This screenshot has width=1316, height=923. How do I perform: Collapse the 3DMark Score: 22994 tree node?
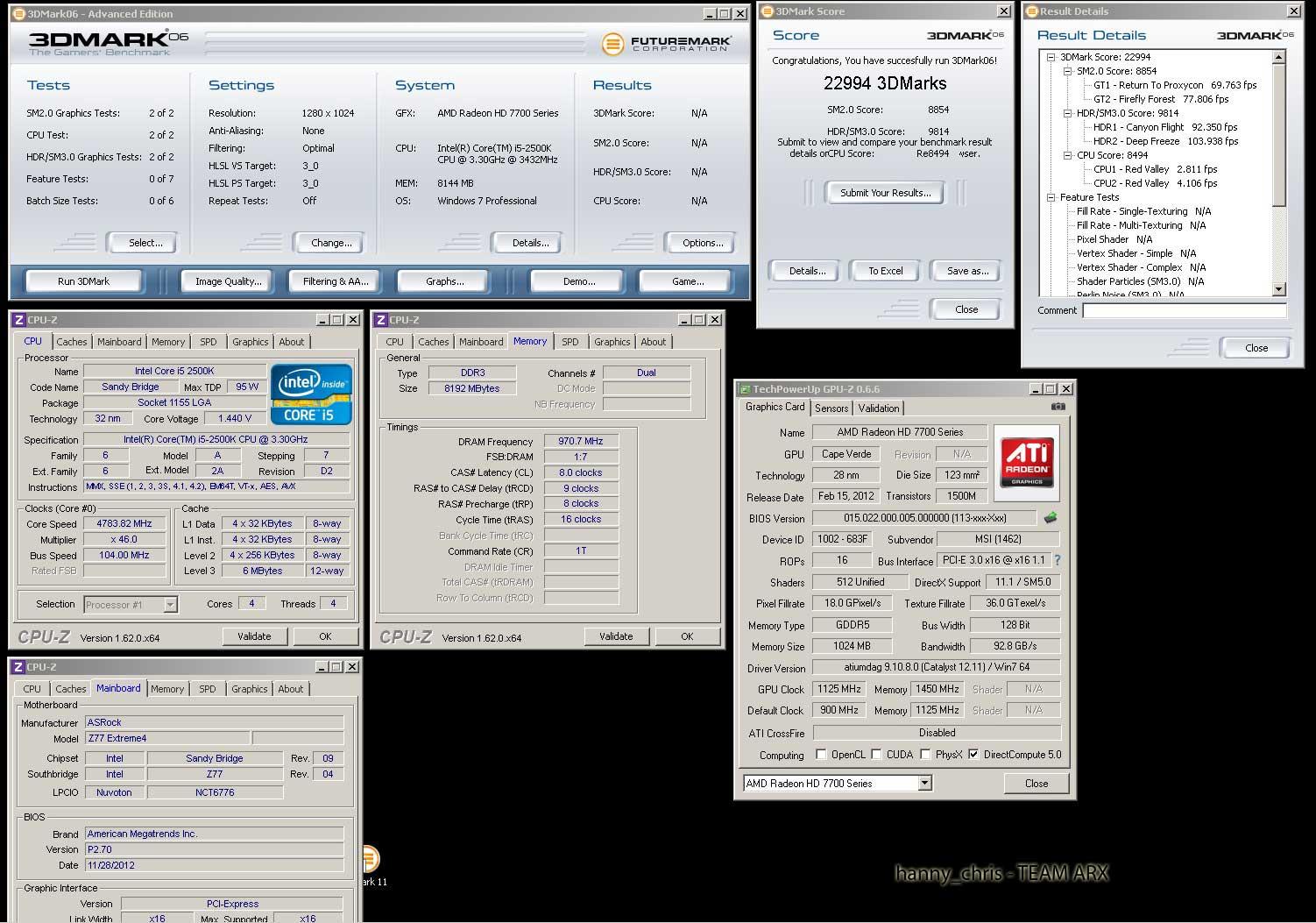(1051, 57)
